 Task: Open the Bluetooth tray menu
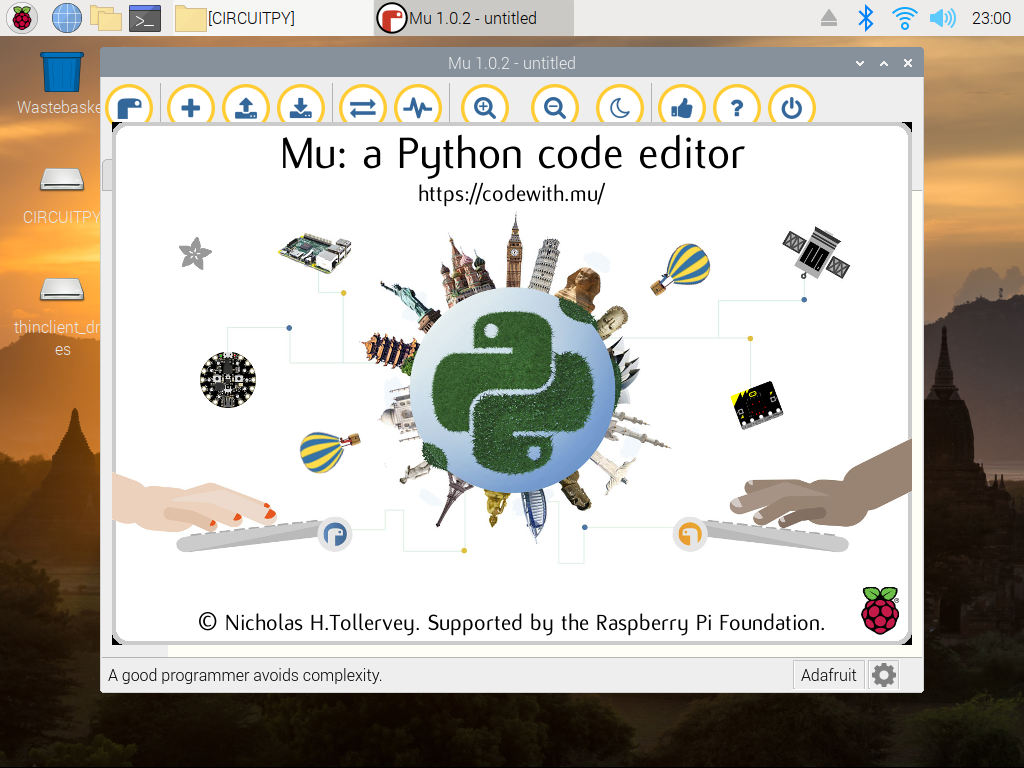click(865, 18)
